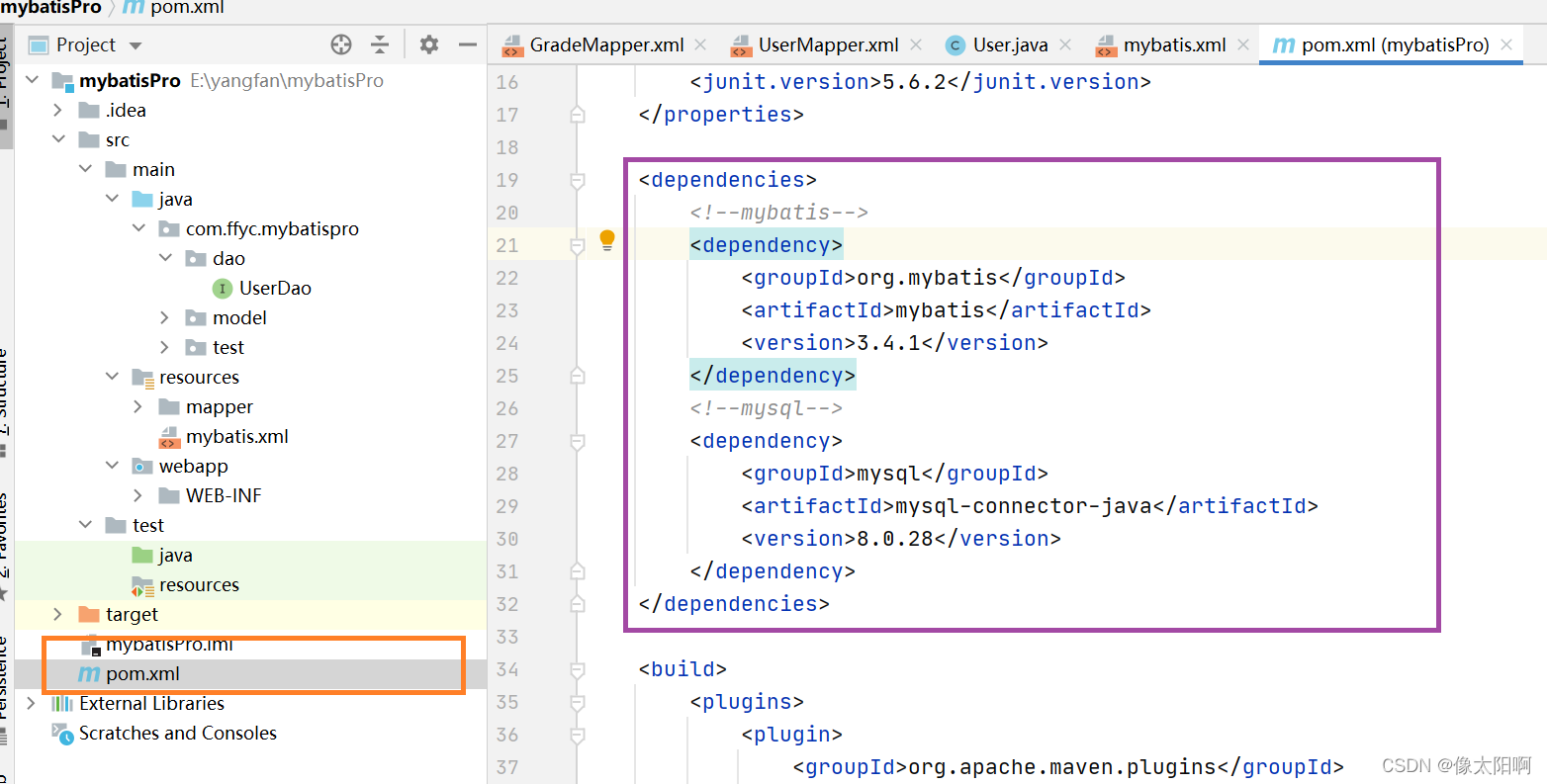This screenshot has width=1547, height=784.
Task: Expand the target folder
Action: click(x=58, y=614)
